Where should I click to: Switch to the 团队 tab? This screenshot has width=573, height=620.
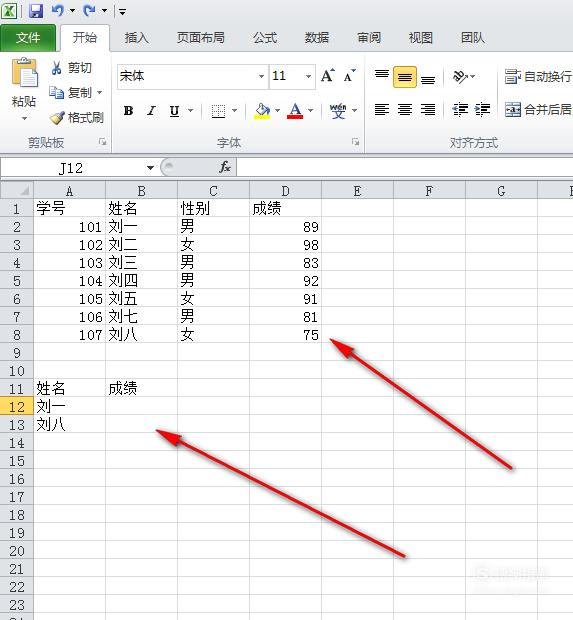473,38
